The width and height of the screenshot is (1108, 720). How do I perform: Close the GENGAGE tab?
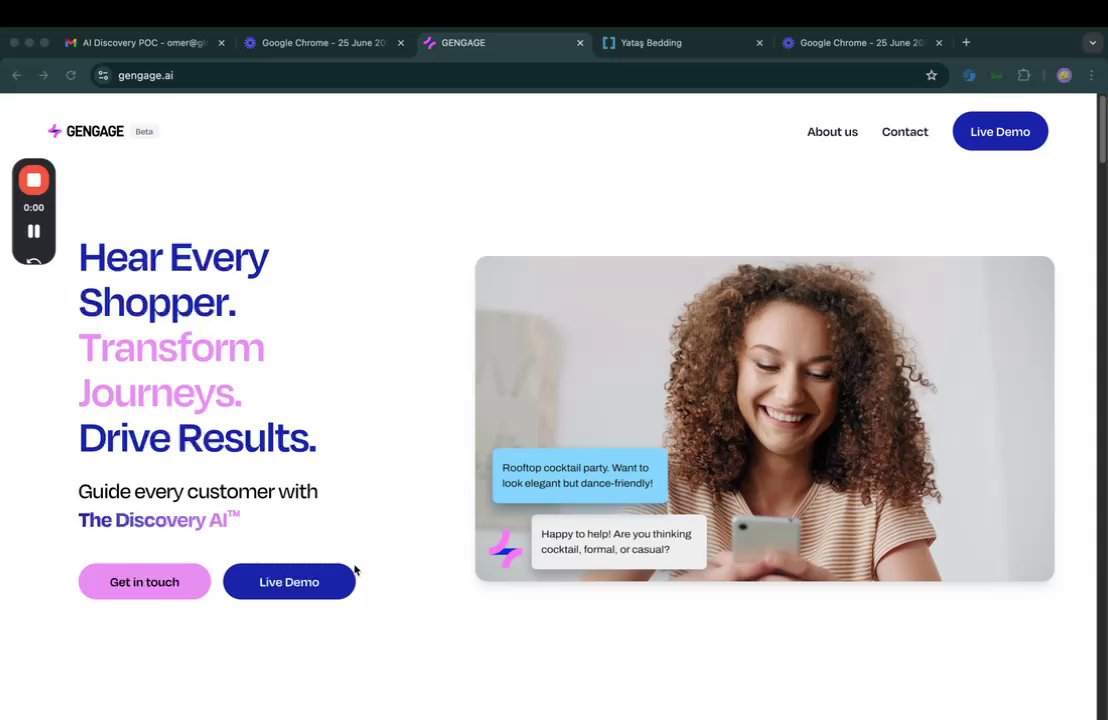[x=580, y=42]
